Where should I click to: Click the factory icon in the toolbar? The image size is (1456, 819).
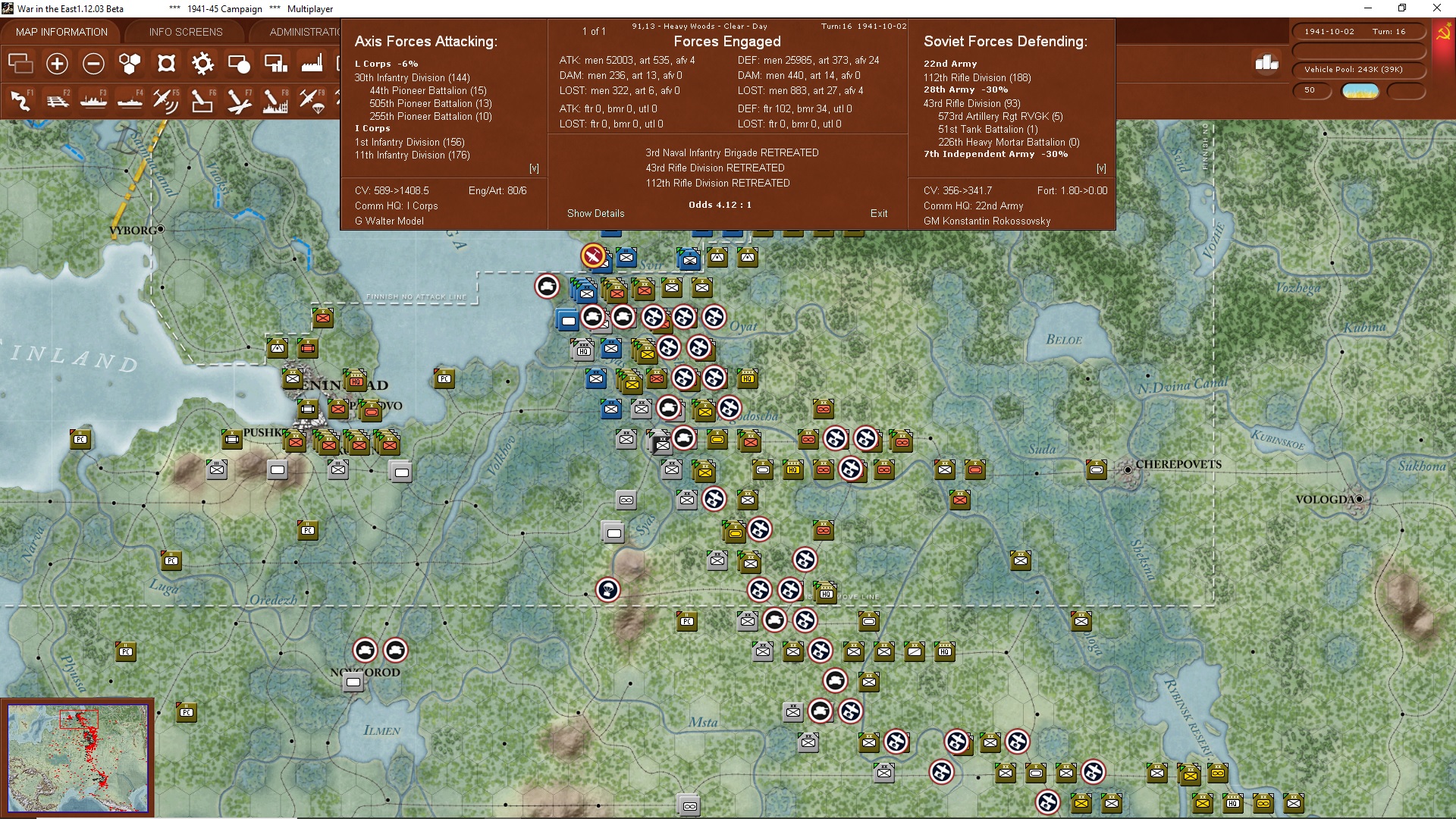click(x=312, y=64)
